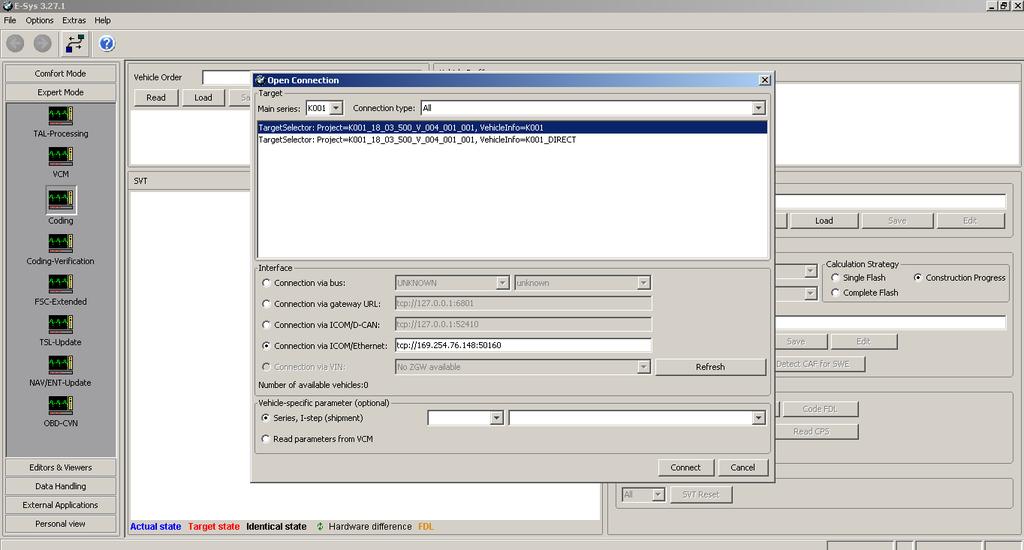Open the FSC-Extended module icon
The height and width of the screenshot is (550, 1024).
point(60,283)
